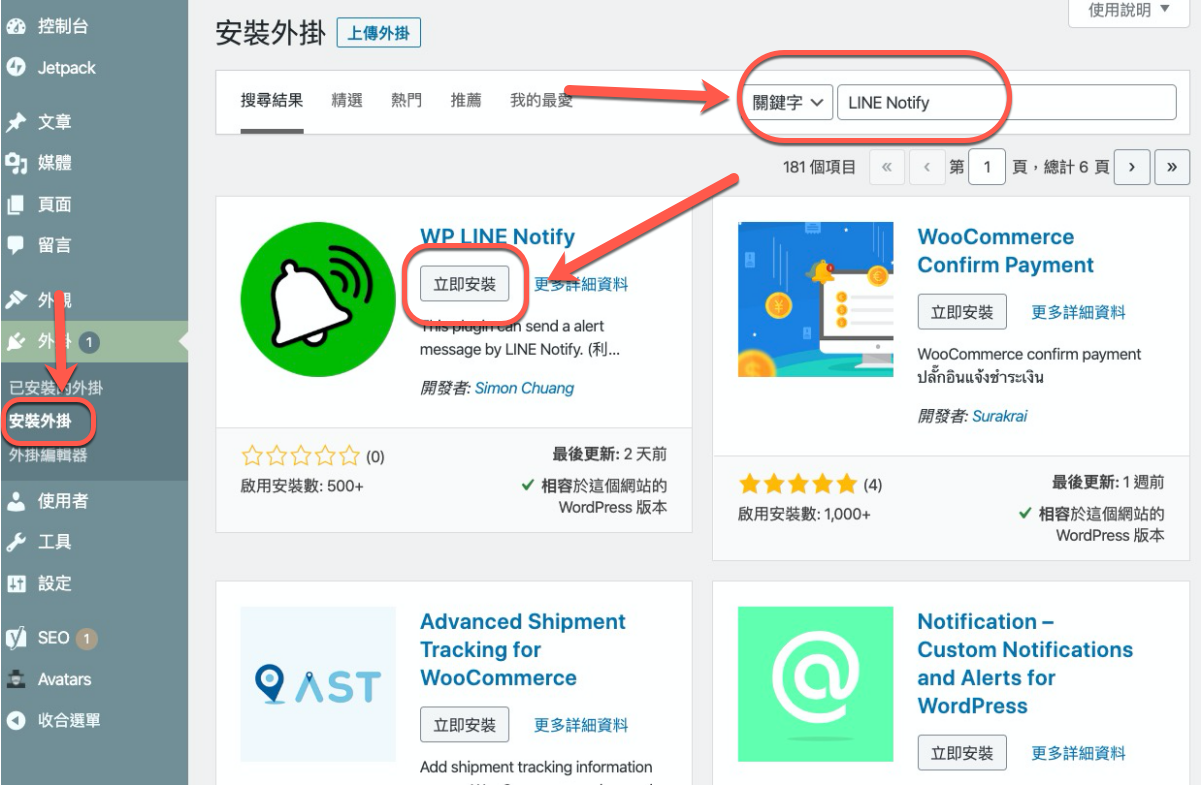Go to next results page arrow
Viewport: 1201px width, 785px height.
pos(1131,167)
